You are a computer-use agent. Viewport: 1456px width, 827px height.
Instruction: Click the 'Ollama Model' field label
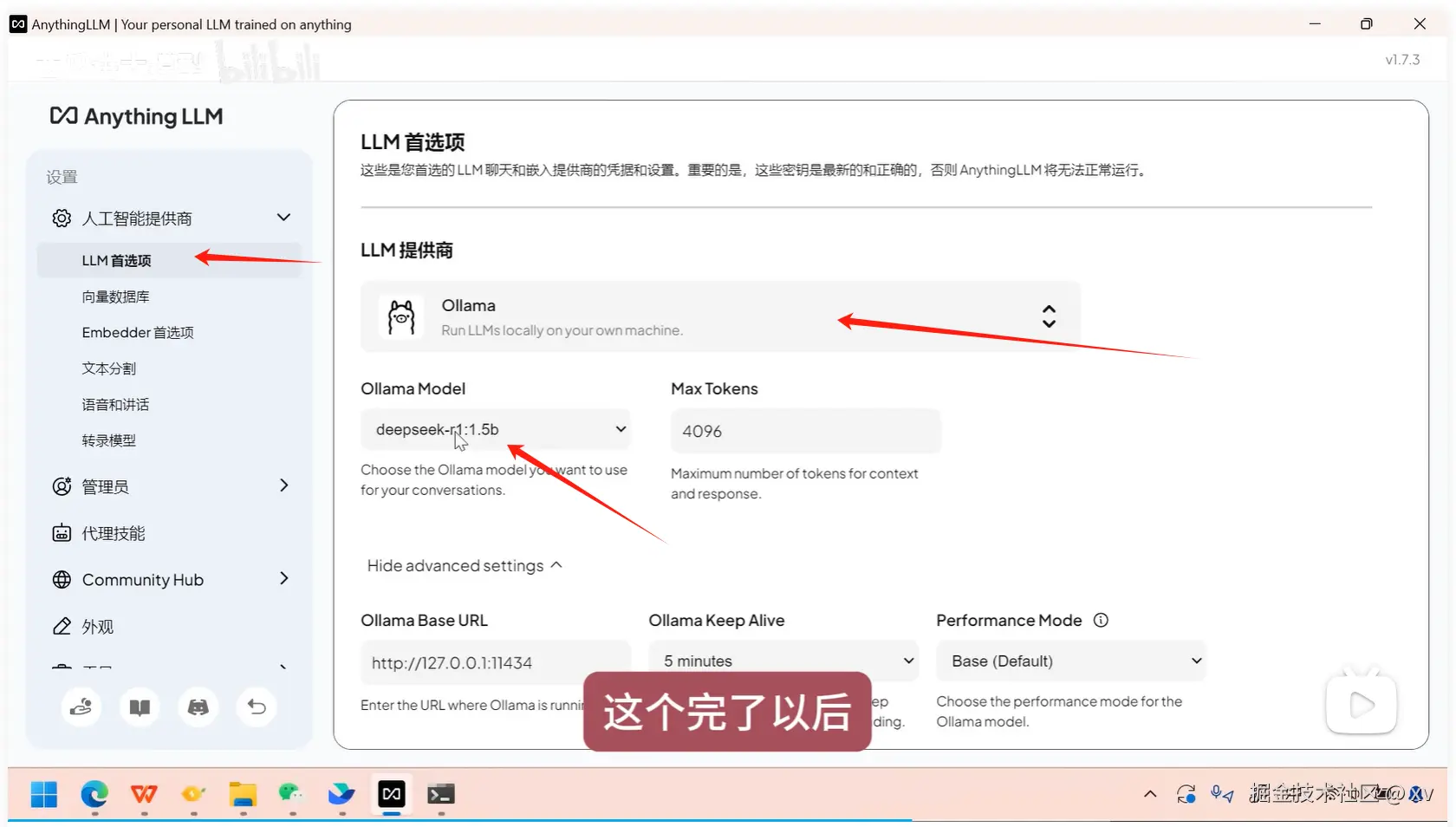[413, 389]
